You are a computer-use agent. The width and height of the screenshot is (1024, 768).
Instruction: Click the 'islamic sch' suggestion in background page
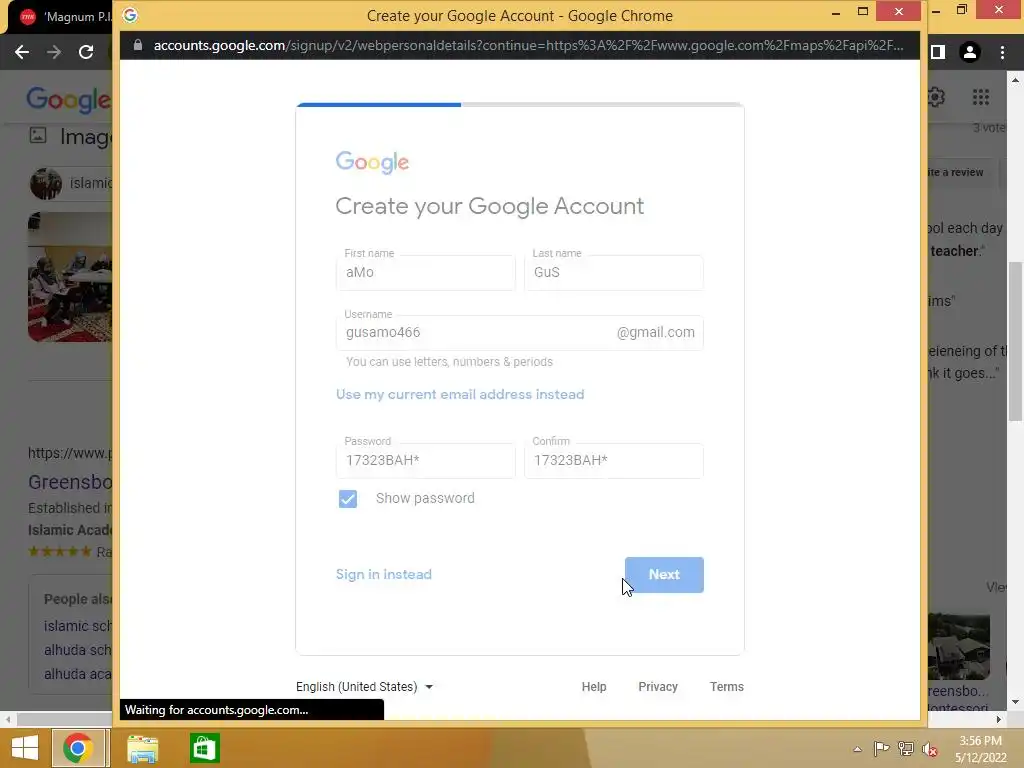tap(78, 626)
